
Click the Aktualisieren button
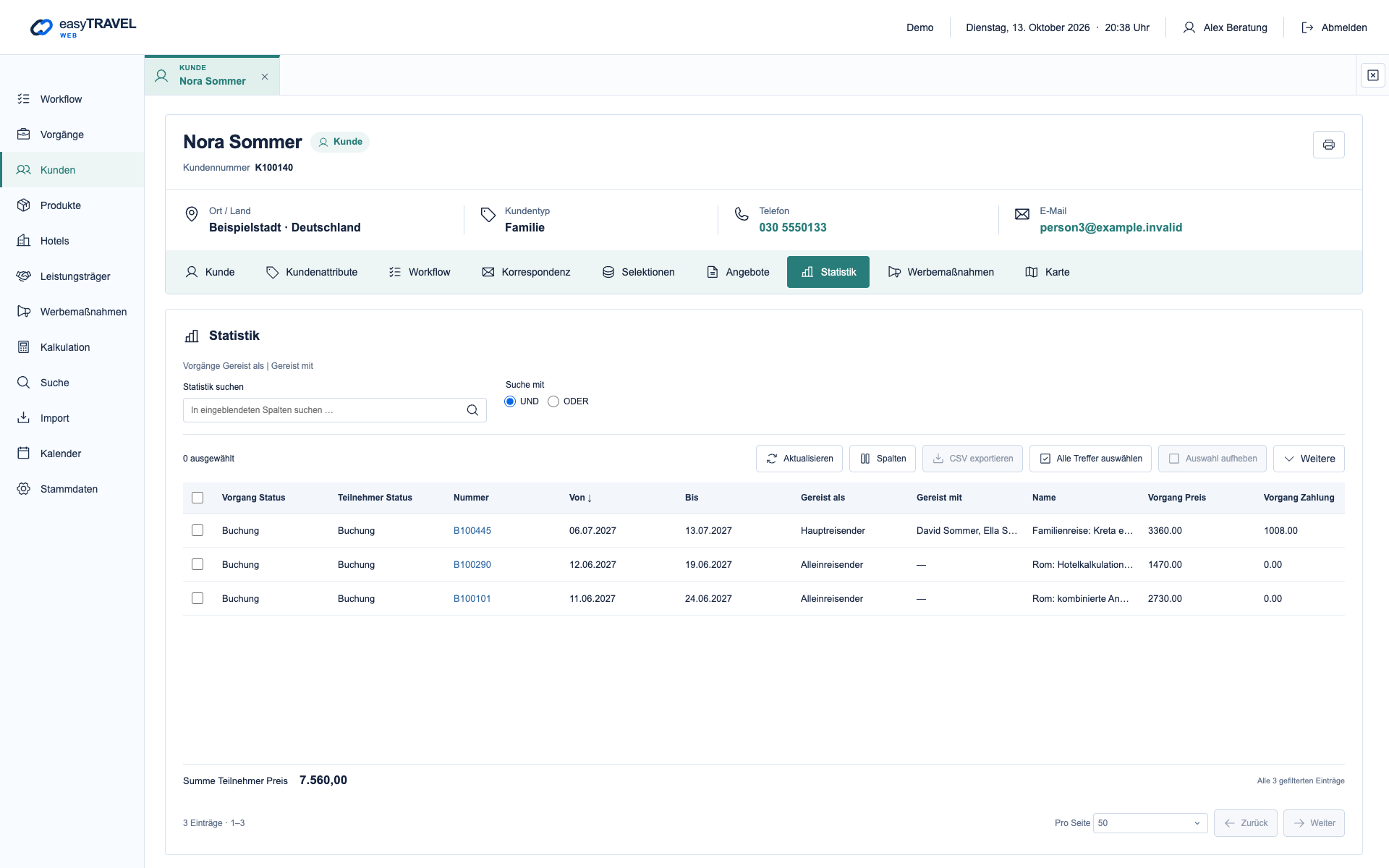pyautogui.click(x=799, y=459)
